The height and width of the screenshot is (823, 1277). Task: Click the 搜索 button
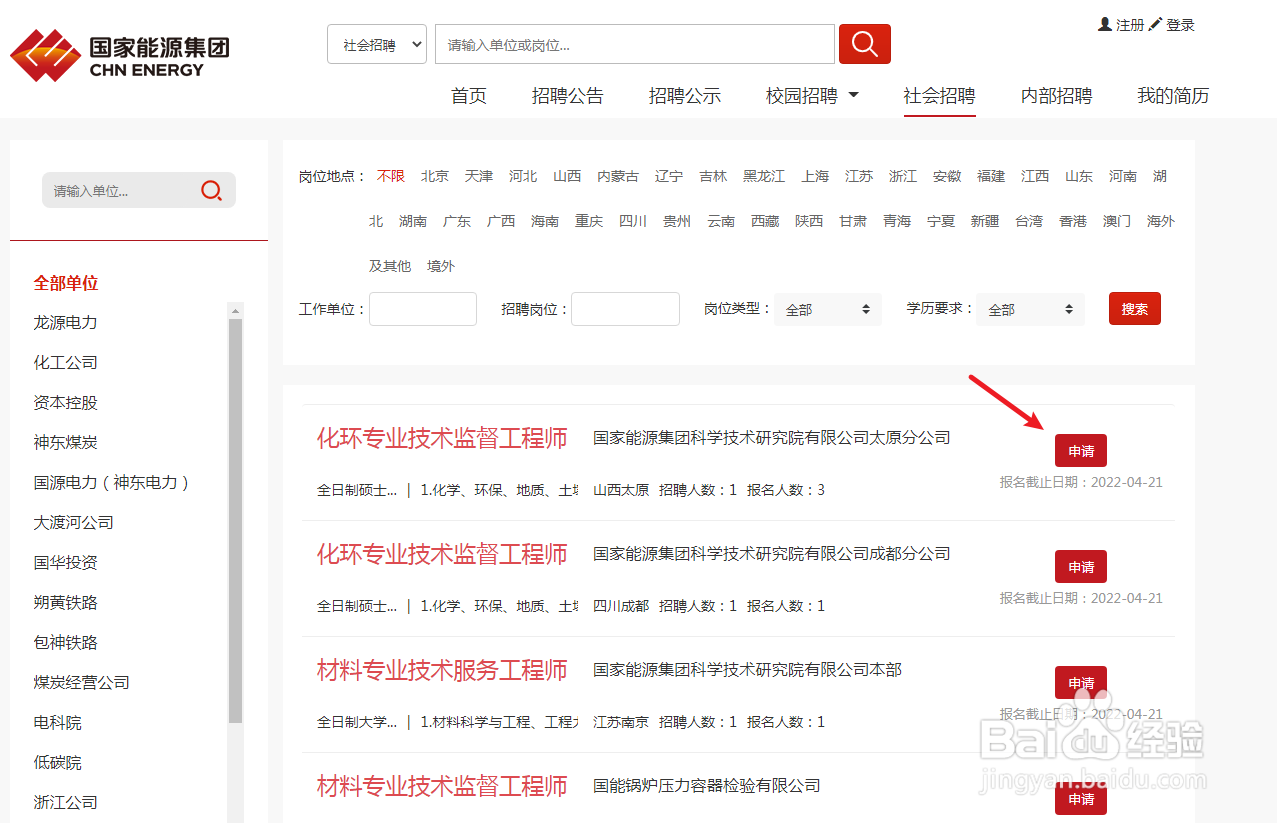[x=1134, y=308]
